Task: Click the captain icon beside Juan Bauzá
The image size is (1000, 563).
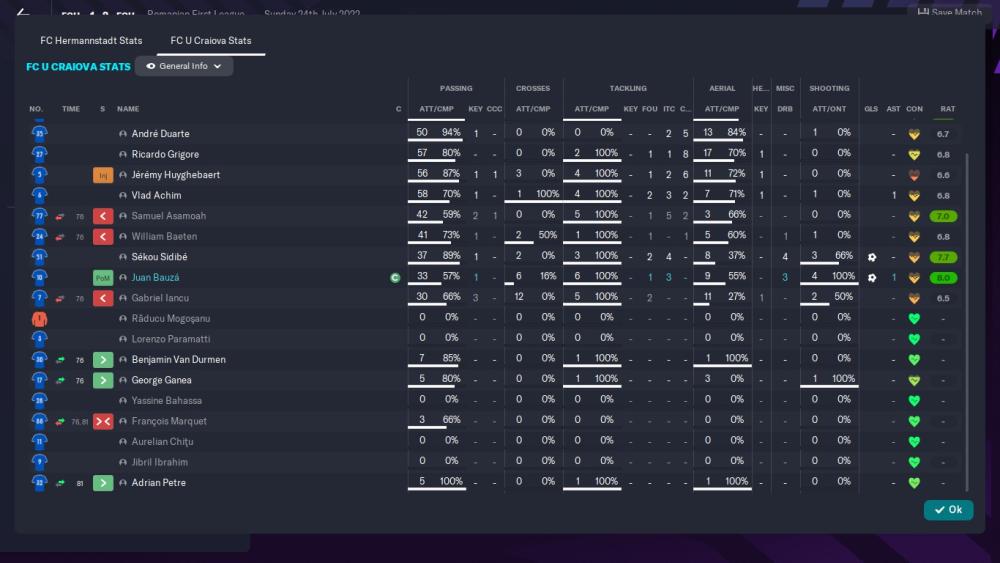Action: click(395, 278)
